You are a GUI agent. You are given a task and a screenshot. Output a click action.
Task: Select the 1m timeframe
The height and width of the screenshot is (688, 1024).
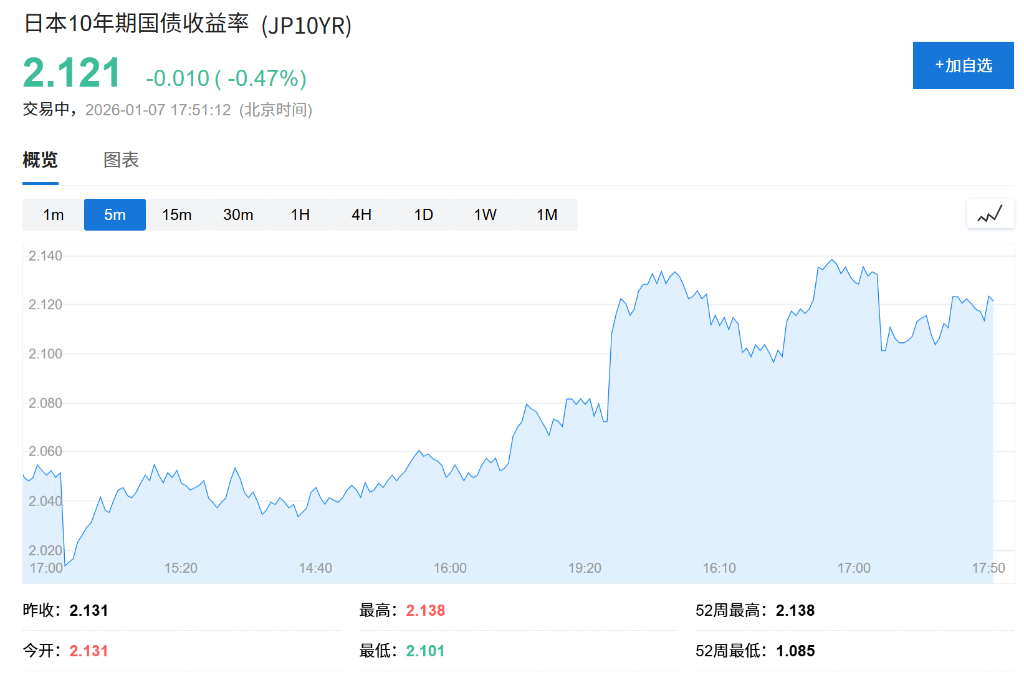tap(53, 214)
